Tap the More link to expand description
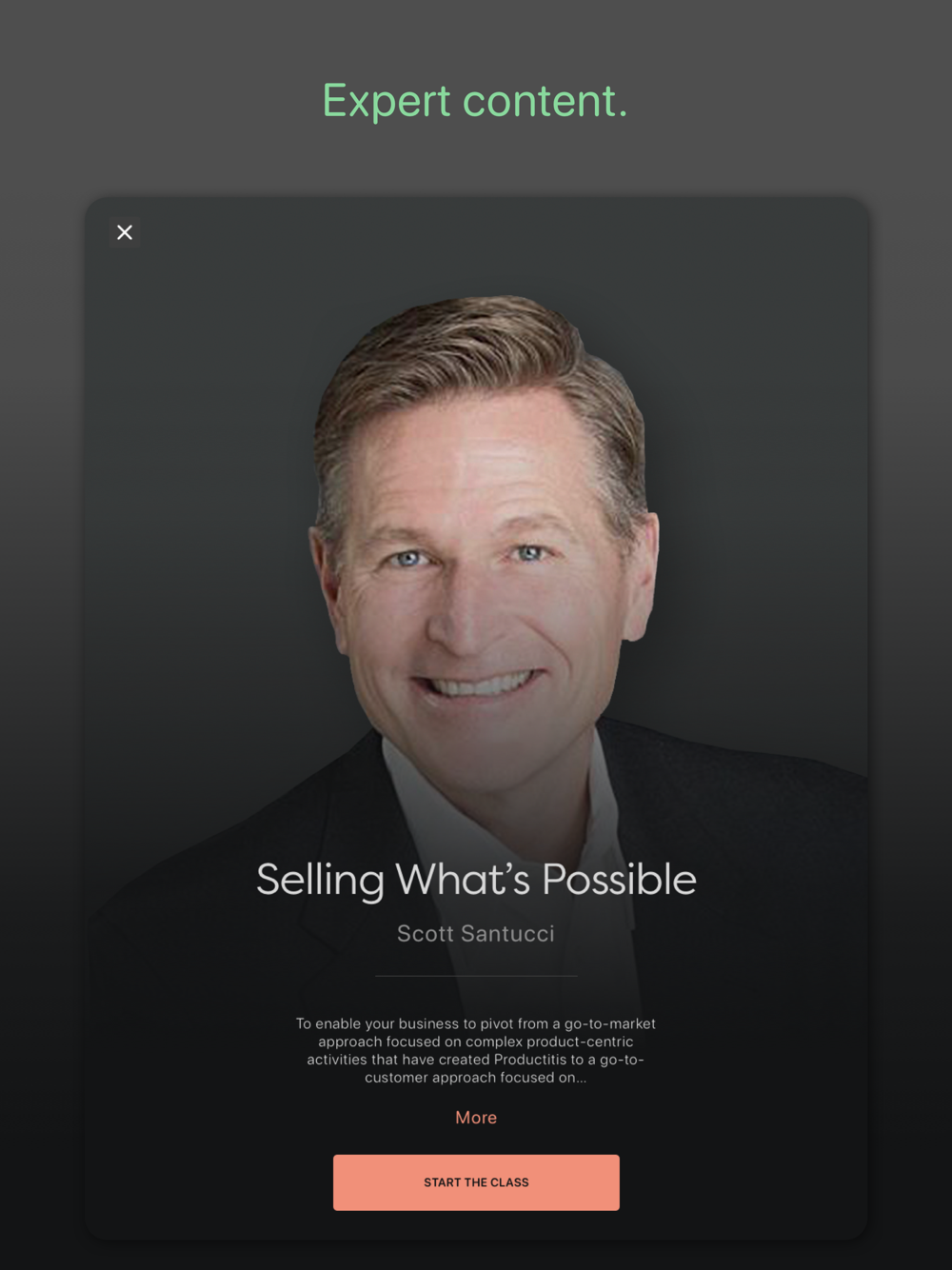 476,1118
